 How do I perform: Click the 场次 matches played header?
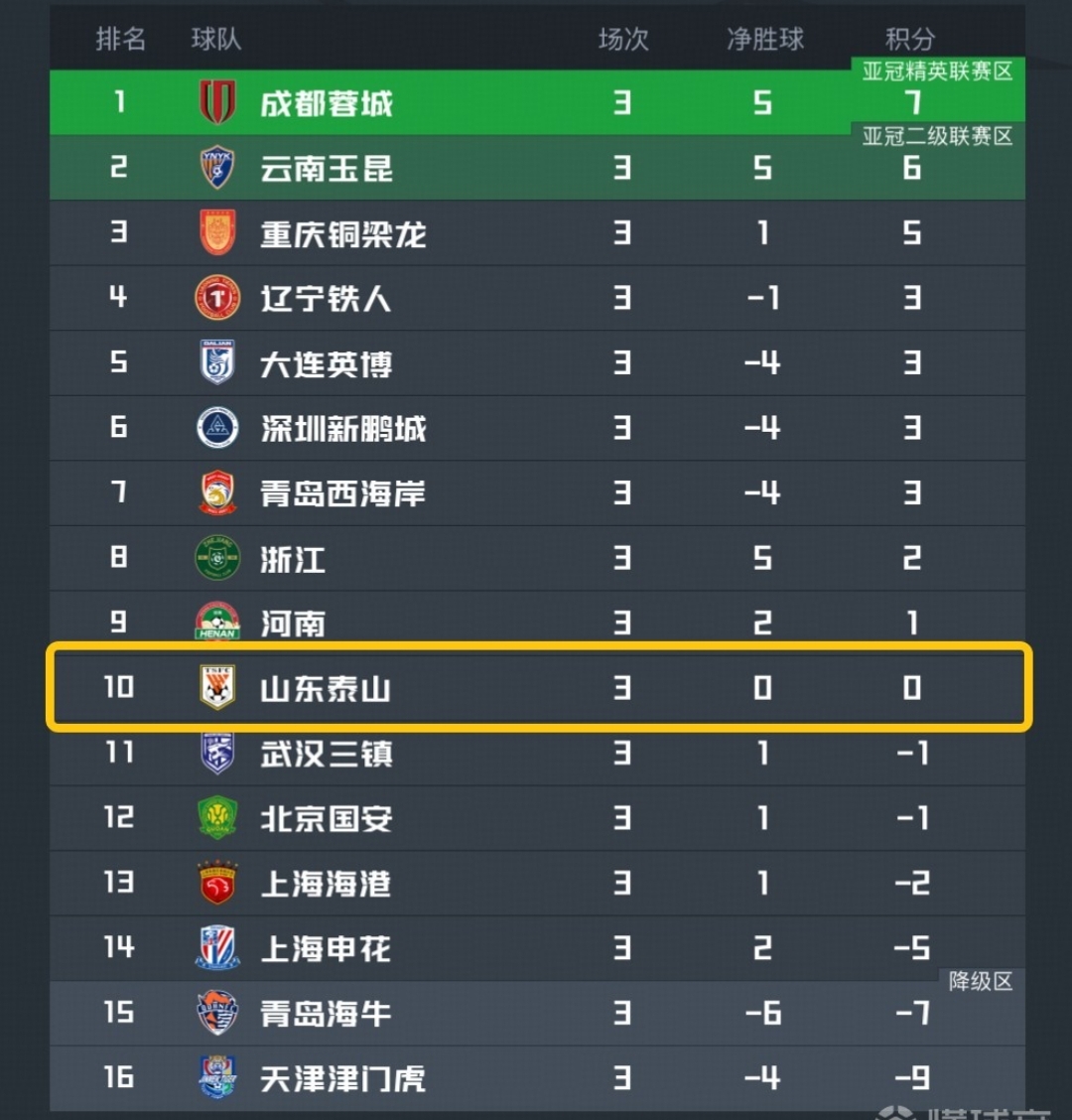(623, 40)
